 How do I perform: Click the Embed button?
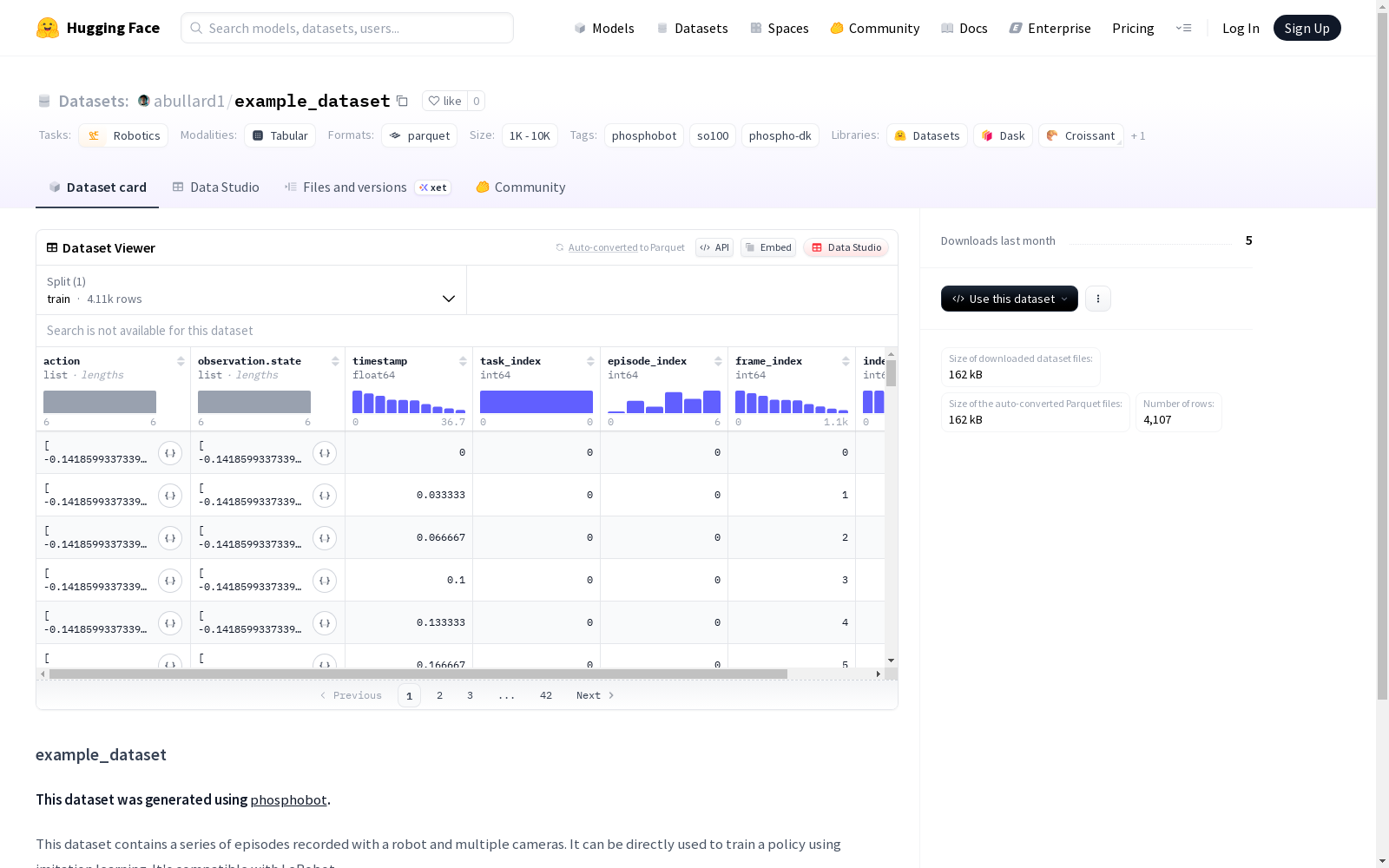pyautogui.click(x=768, y=247)
